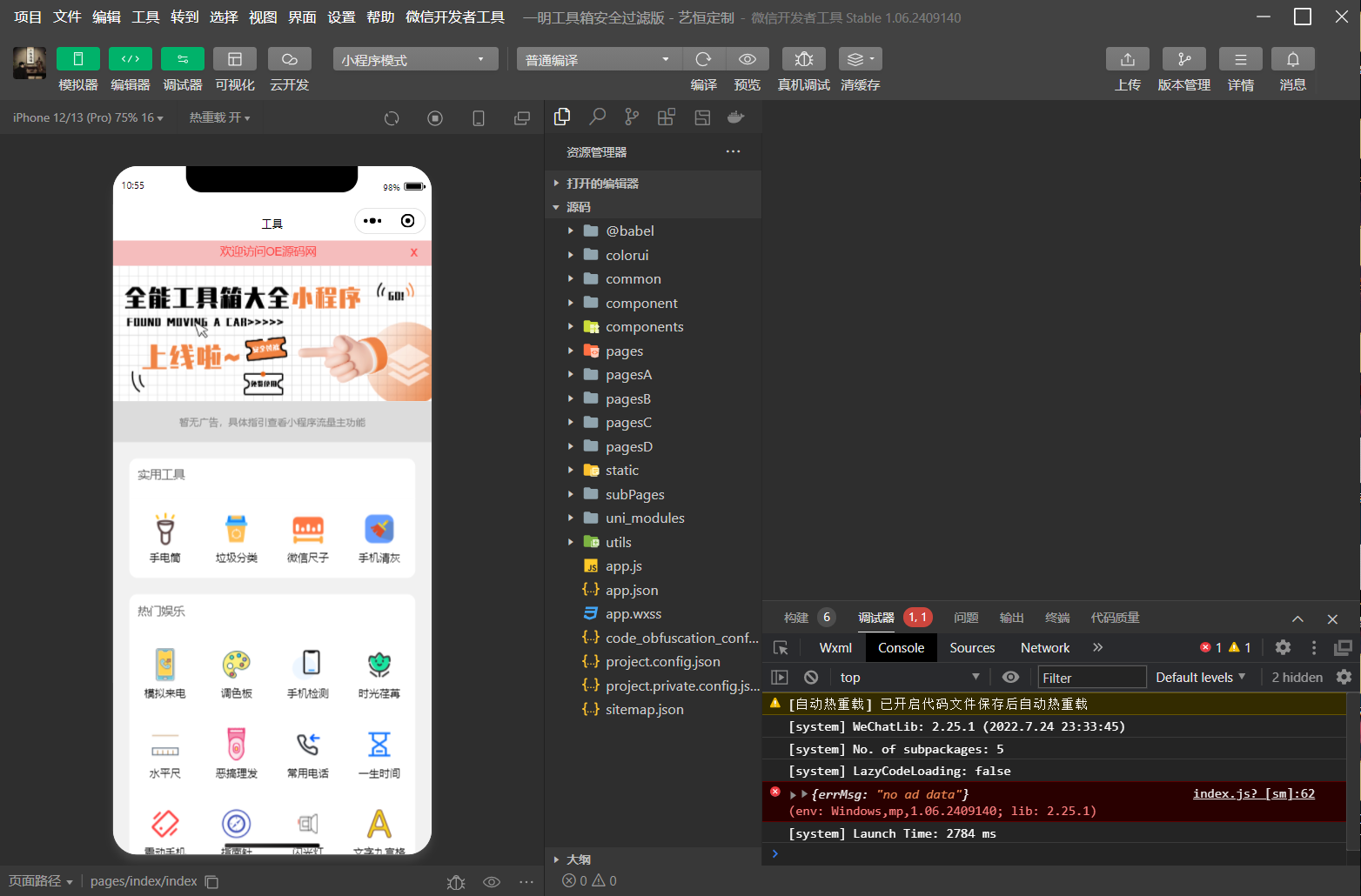Click the compile refresh icon

[x=704, y=58]
